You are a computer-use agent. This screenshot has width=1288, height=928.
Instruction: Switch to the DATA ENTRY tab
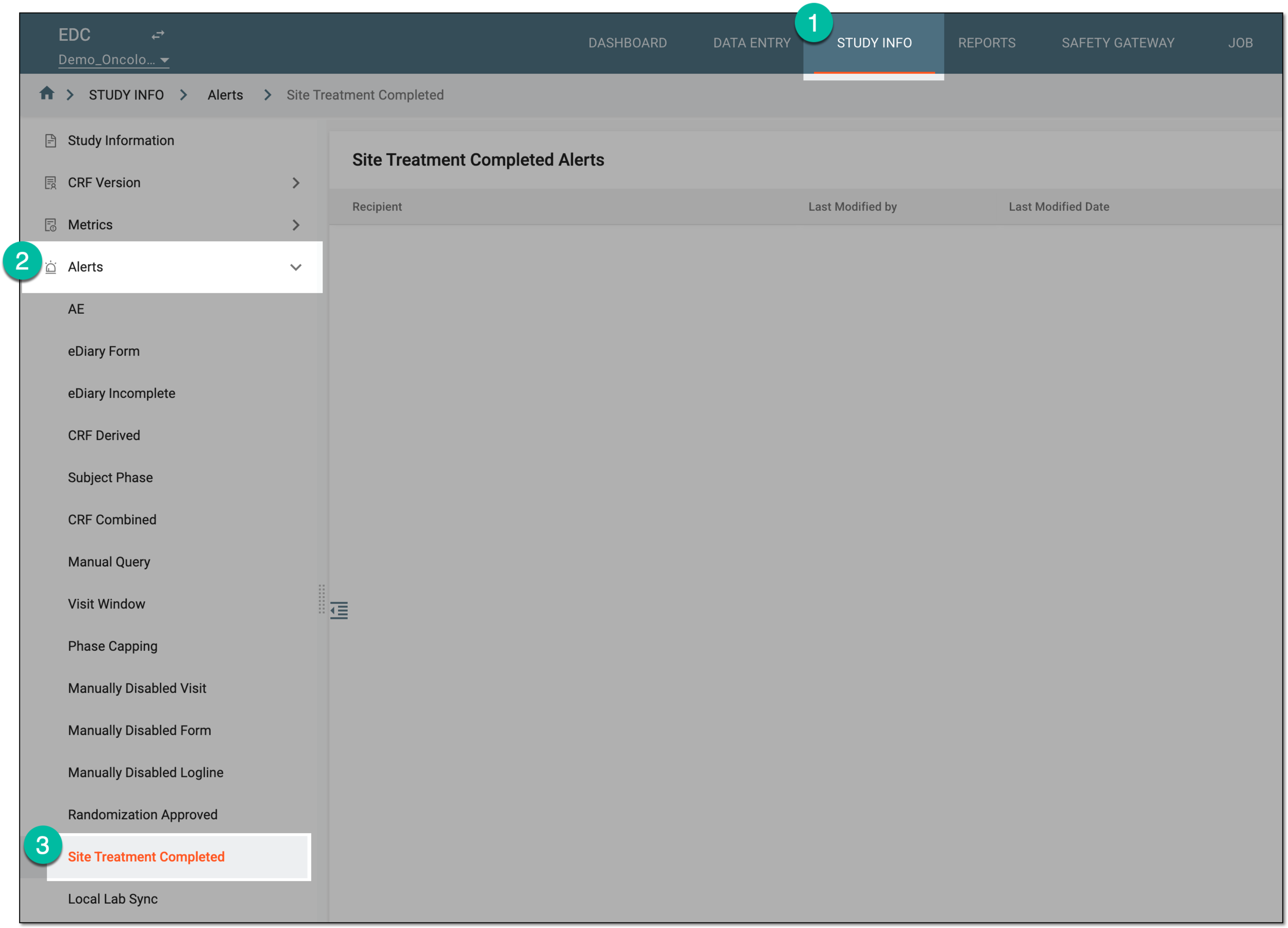751,43
